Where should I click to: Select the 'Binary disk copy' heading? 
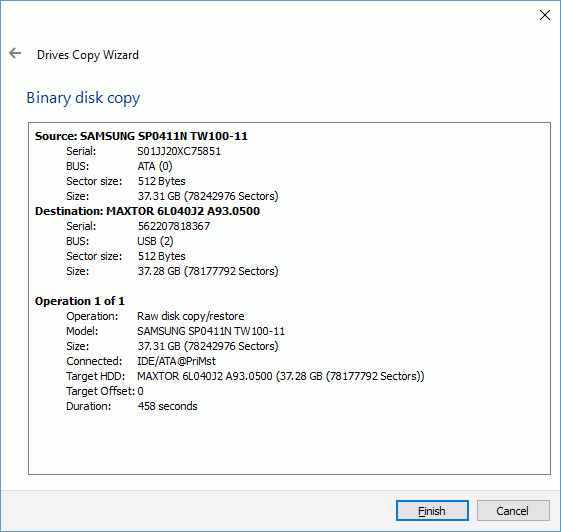point(83,98)
